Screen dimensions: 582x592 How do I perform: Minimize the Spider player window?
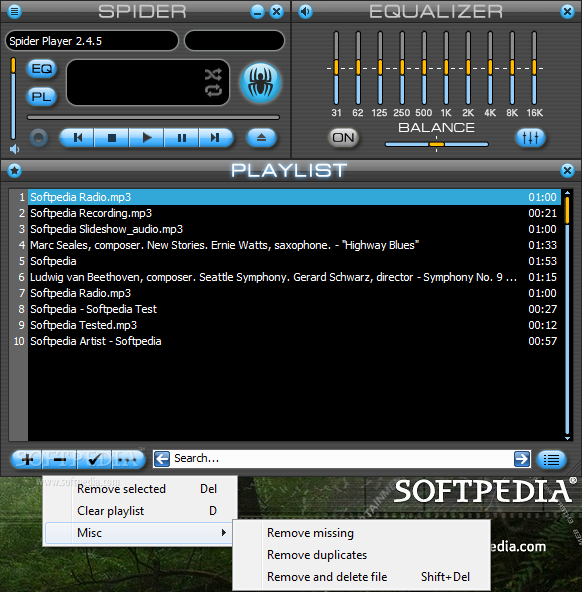258,11
